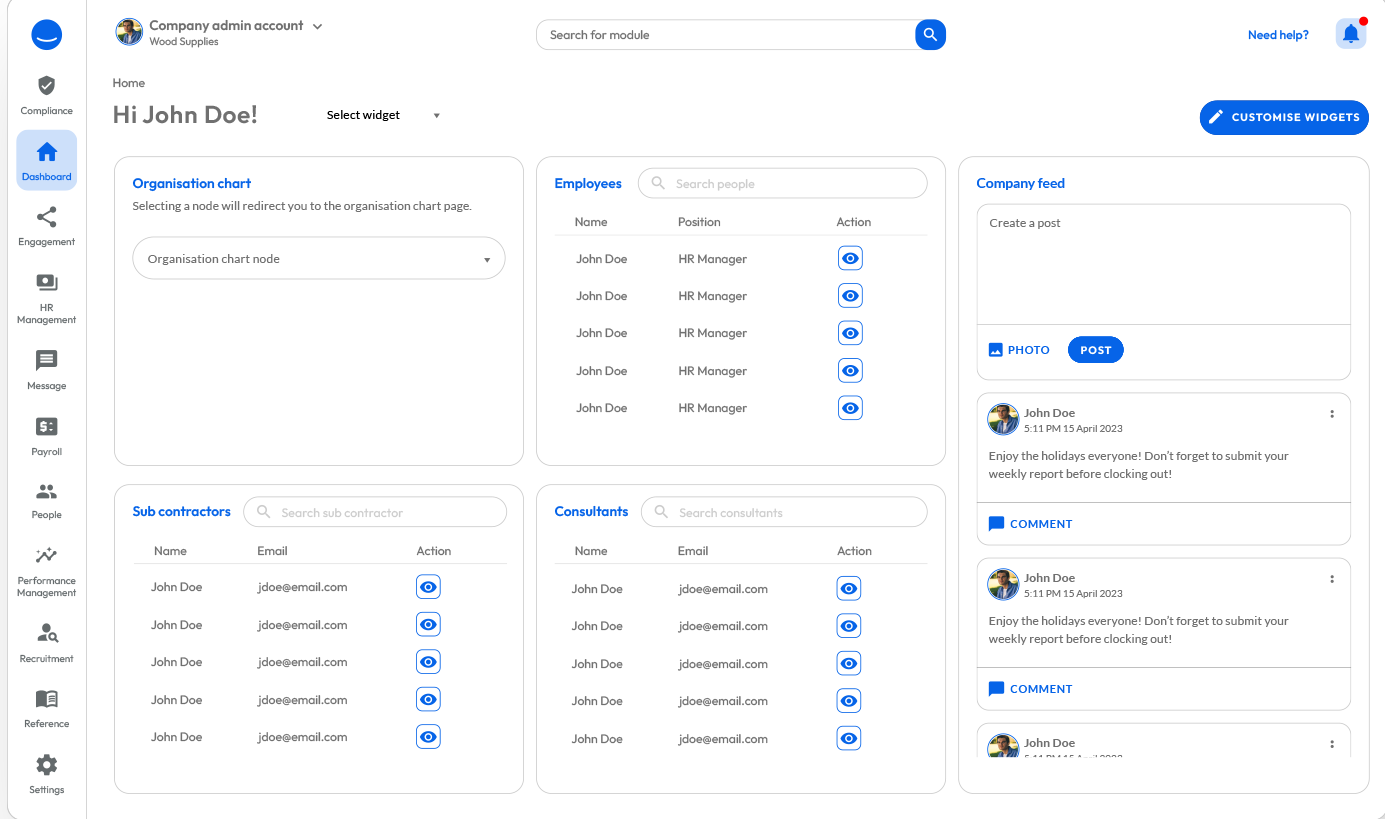Open HR Management in the sidebar
Screen dimensions: 1385x819
(x=46, y=284)
